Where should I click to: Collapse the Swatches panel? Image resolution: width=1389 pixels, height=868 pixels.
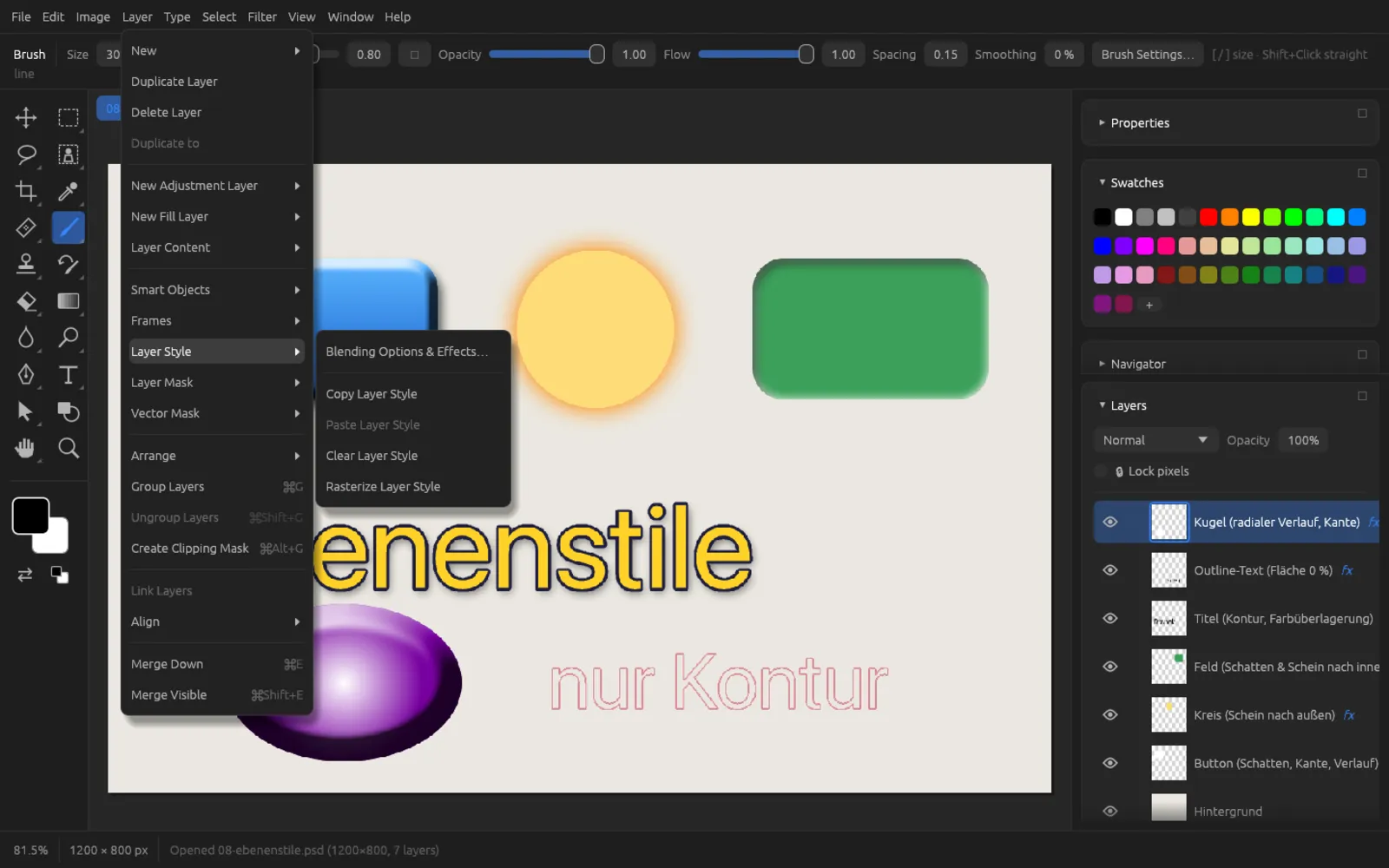[x=1102, y=182]
